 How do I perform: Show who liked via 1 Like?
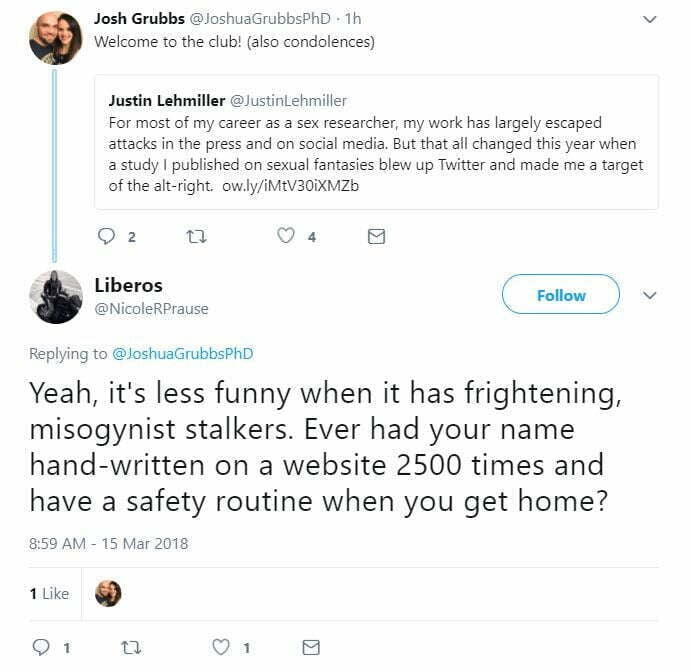[49, 593]
